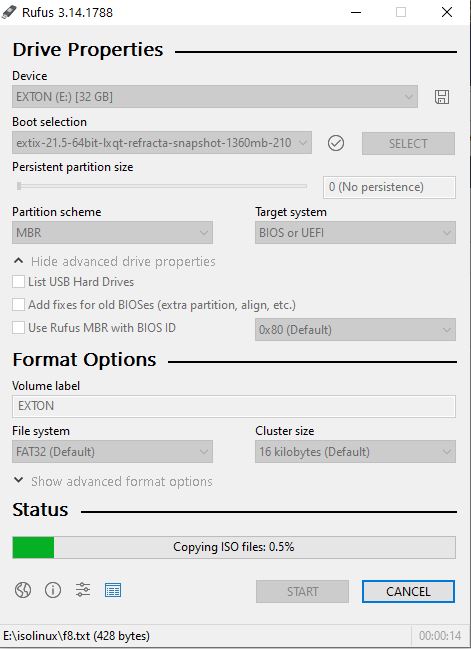Viewport: 471px width, 649px height.
Task: Open application settings sliders icon
Action: [x=83, y=590]
